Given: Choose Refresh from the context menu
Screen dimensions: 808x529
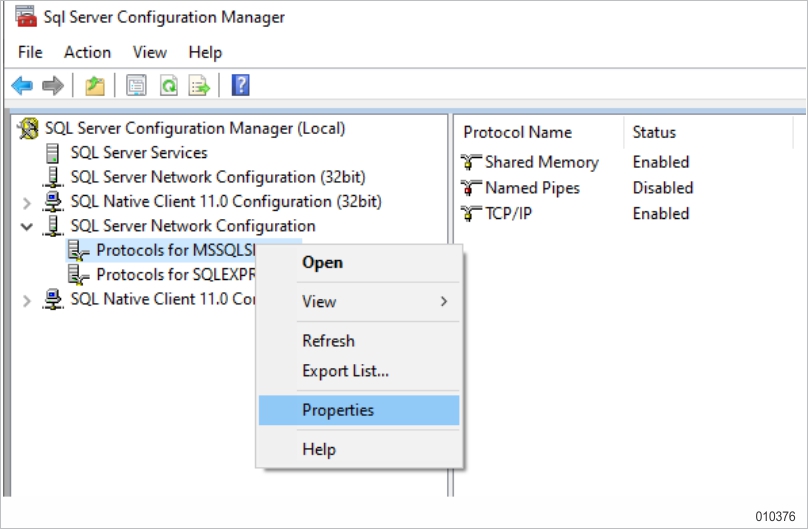Looking at the screenshot, I should tap(359, 341).
